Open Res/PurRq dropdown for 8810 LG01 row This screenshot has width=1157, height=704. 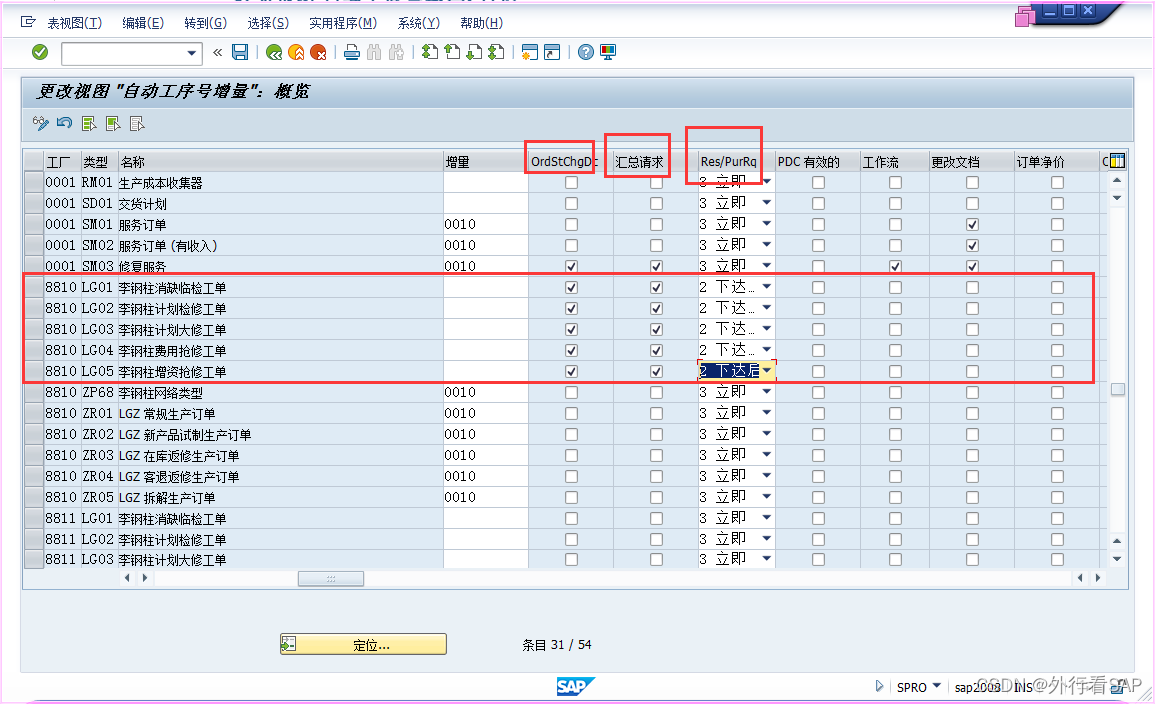click(x=767, y=286)
